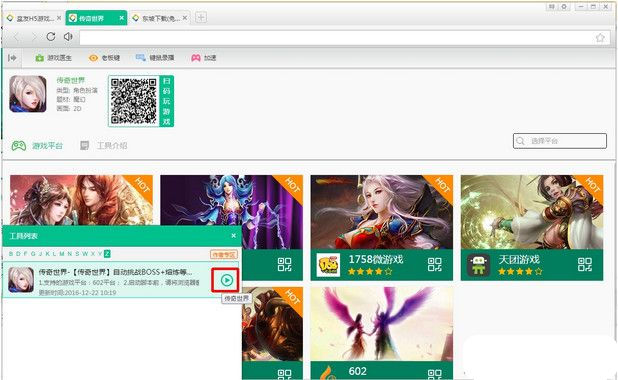Viewport: 618px width, 380px height.
Task: Open the menu icon left of gear
Action: click(552, 7)
